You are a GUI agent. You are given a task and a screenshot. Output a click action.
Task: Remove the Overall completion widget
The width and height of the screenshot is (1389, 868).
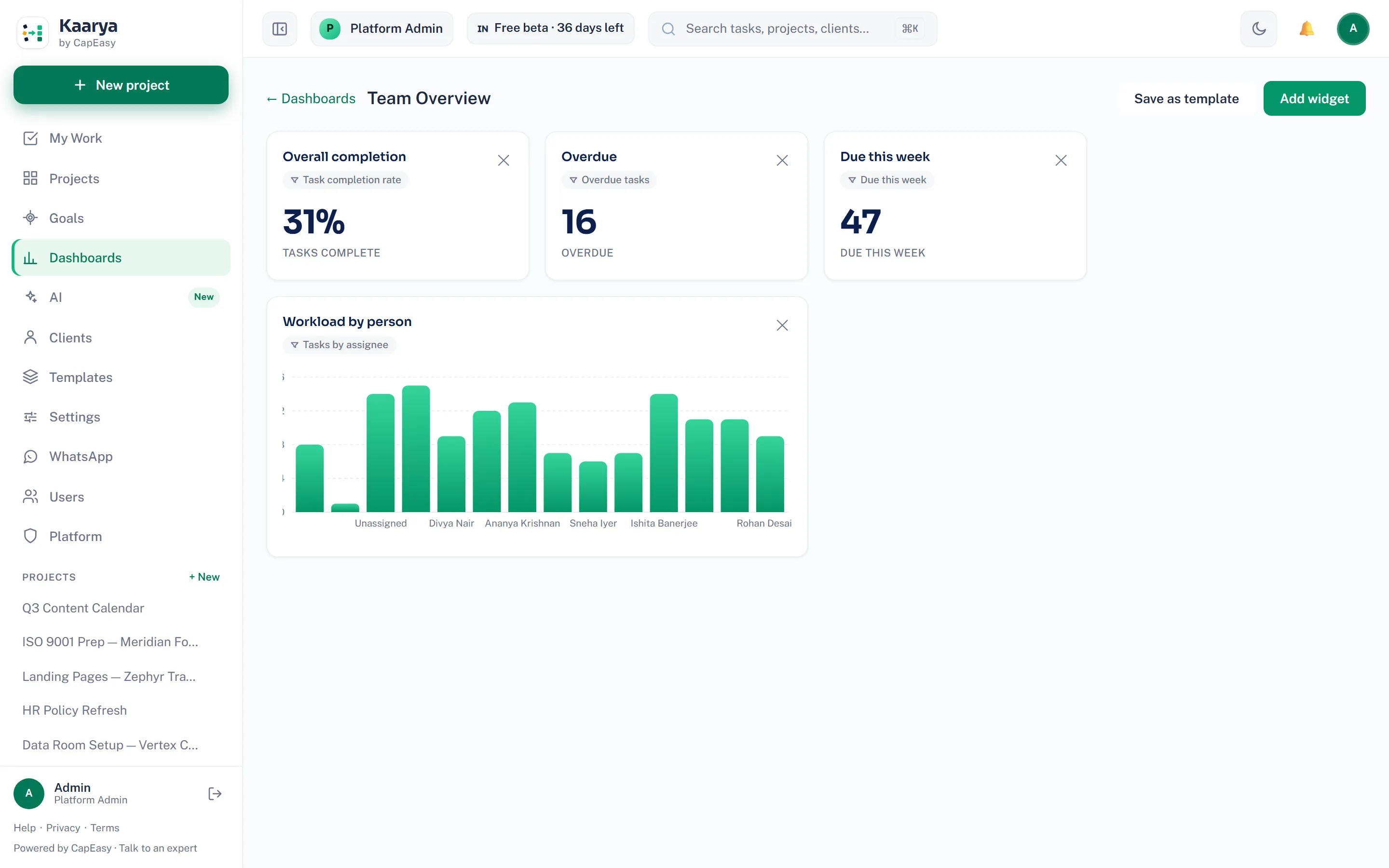click(504, 161)
